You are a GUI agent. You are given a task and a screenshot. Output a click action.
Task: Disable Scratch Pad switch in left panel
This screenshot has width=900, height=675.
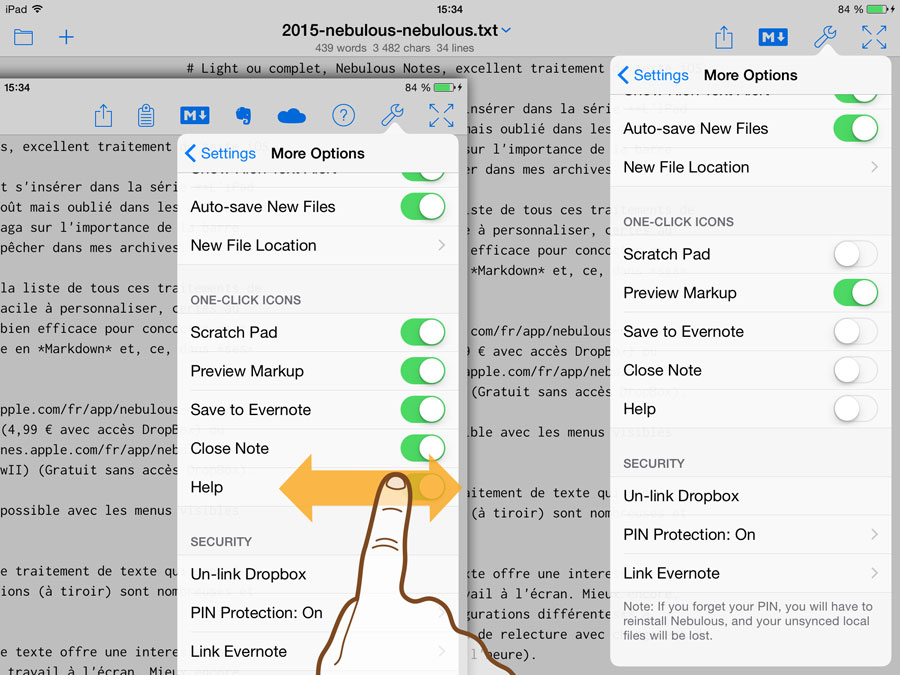pyautogui.click(x=423, y=332)
